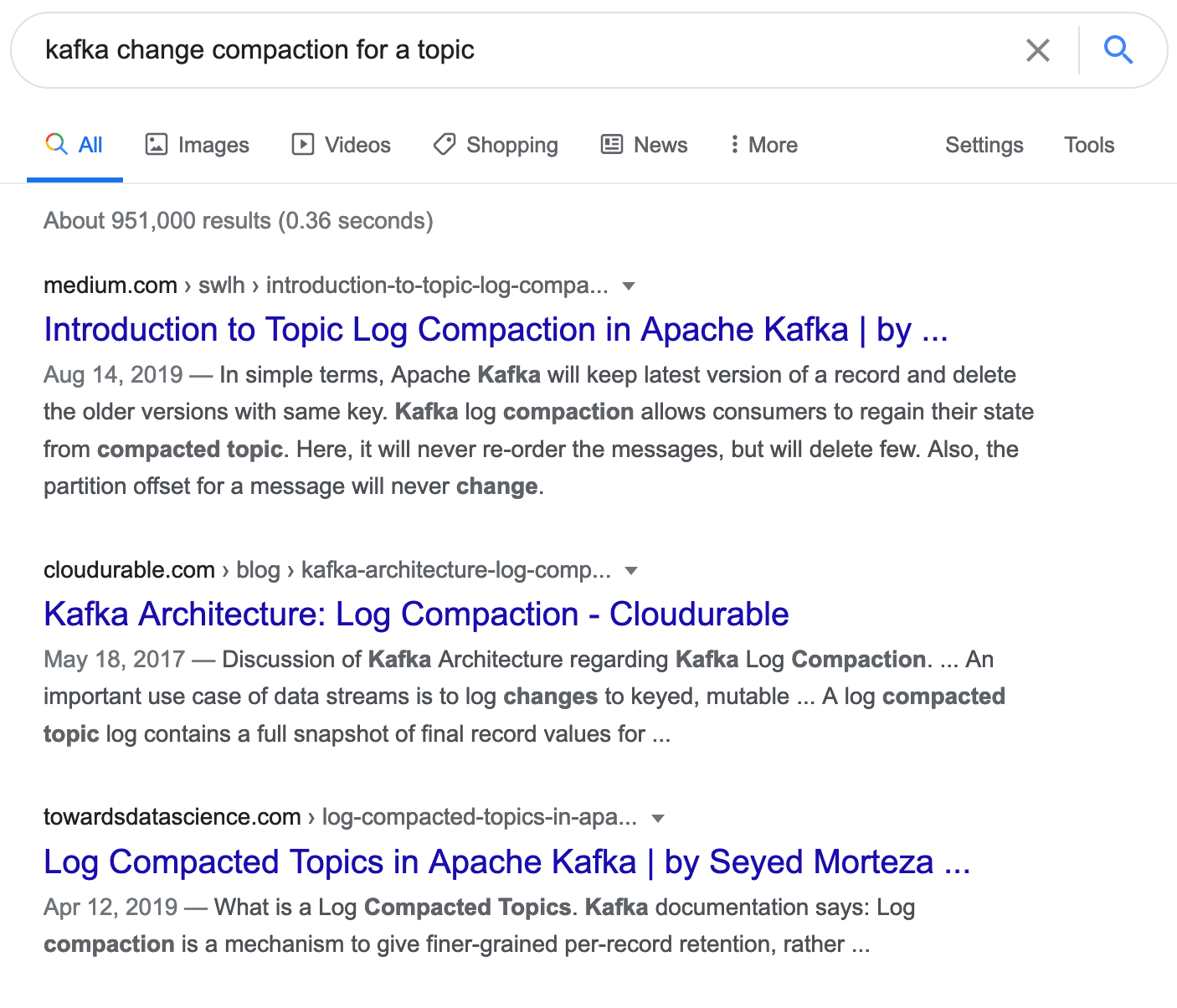Click the 'Aug 14, 2019' snippet date
The height and width of the screenshot is (1008, 1177).
pyautogui.click(x=113, y=374)
